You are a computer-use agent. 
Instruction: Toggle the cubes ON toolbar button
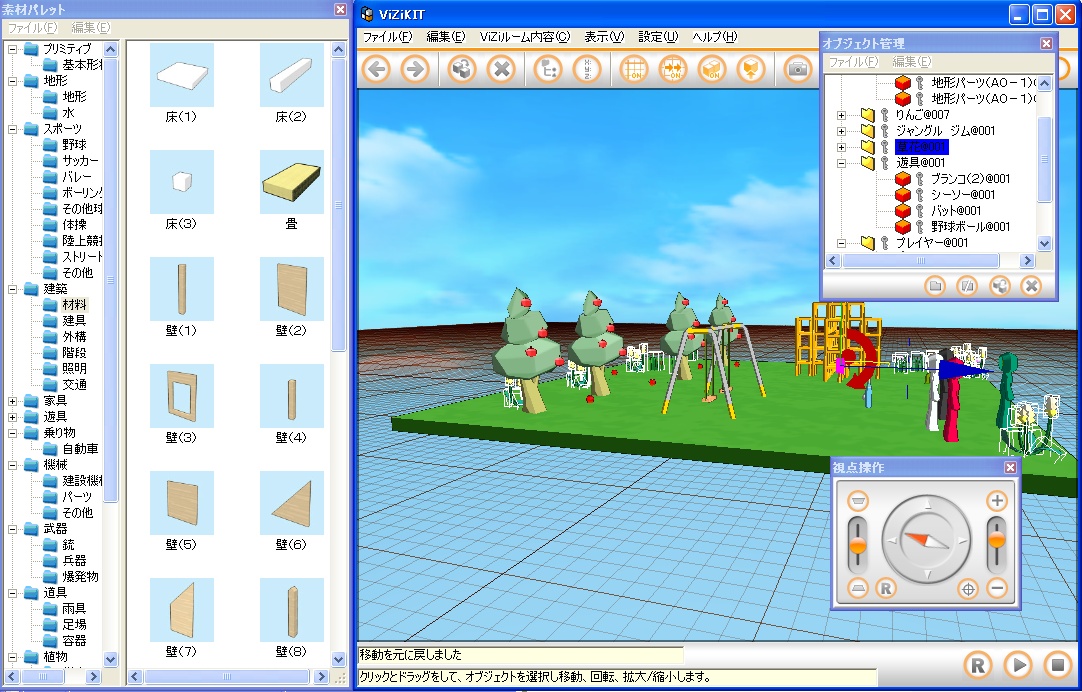(711, 69)
